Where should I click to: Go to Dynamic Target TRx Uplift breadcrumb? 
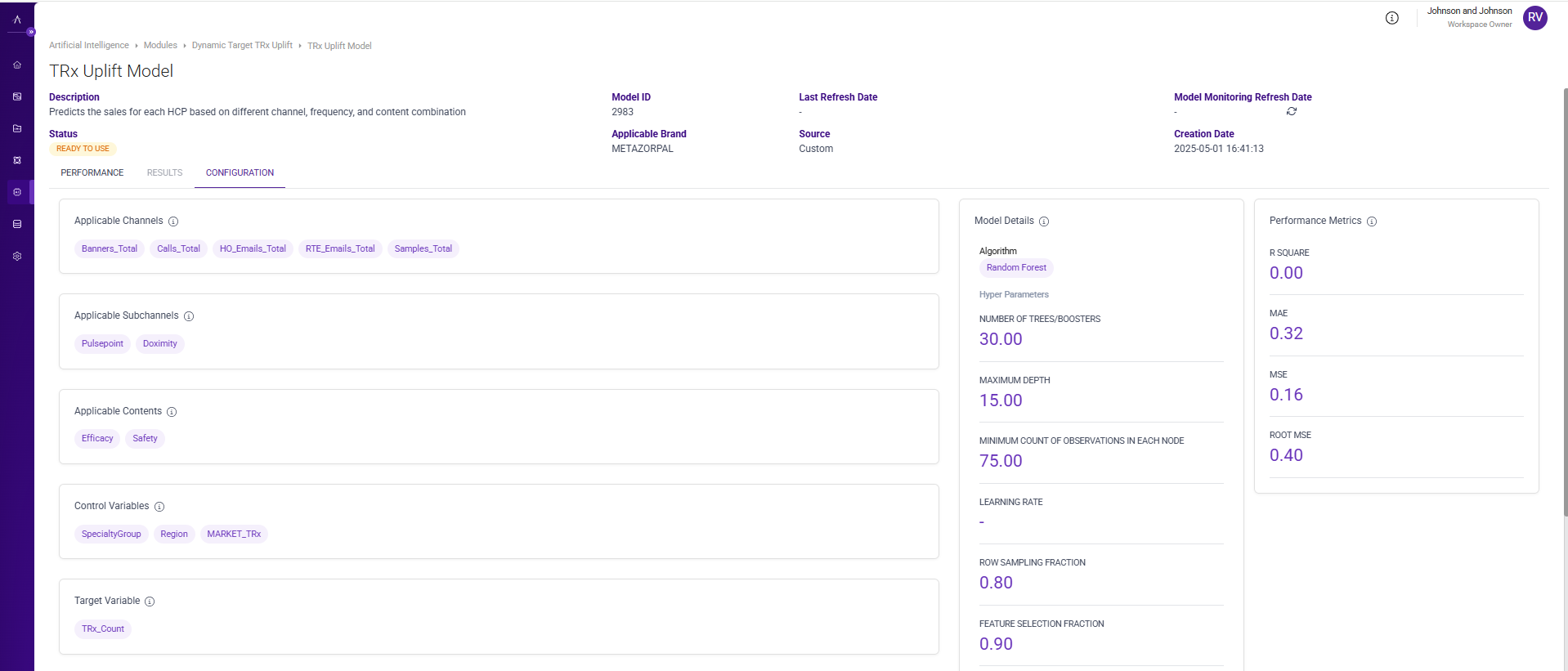click(x=242, y=46)
